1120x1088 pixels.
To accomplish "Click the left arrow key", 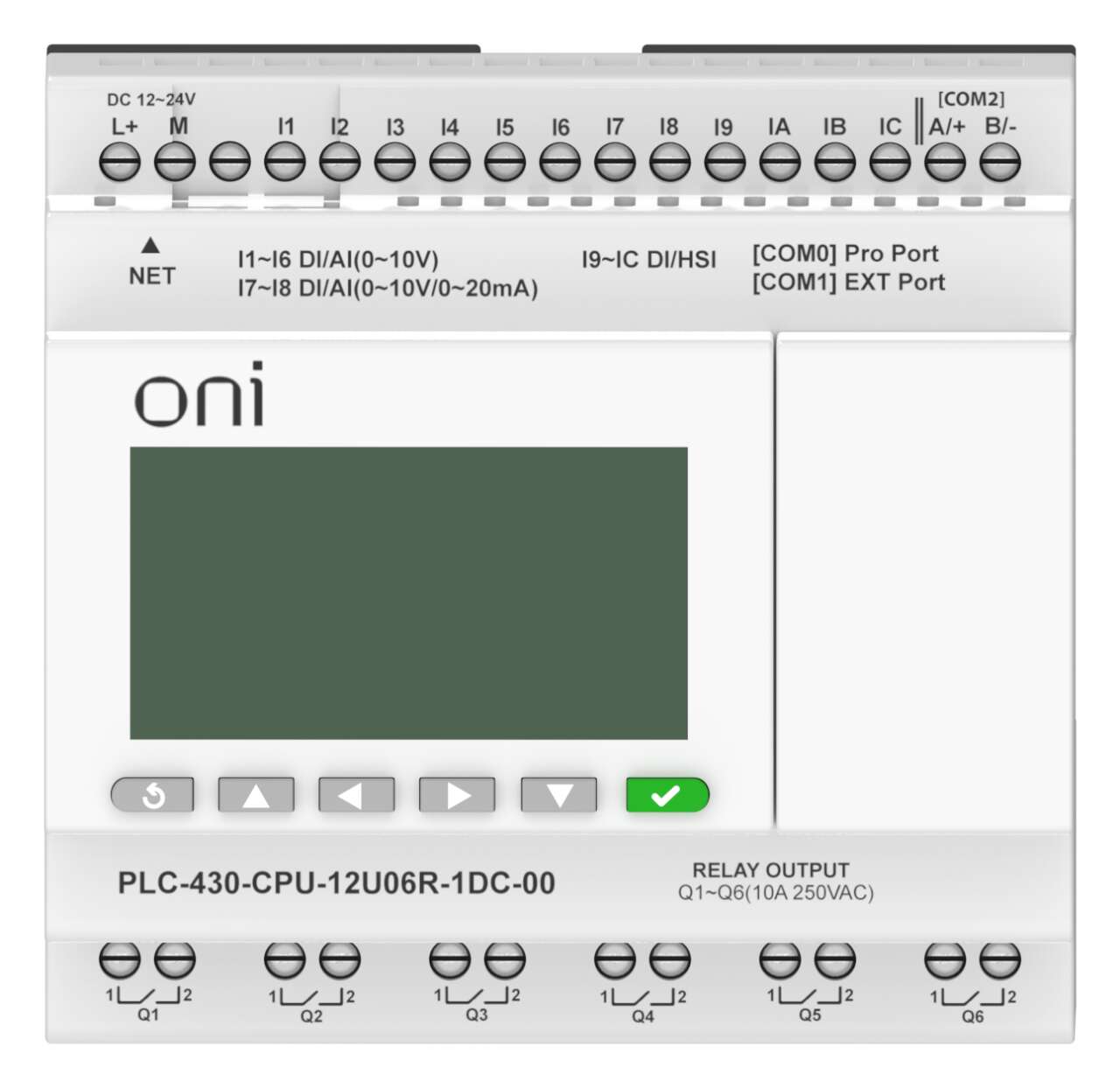I will pyautogui.click(x=356, y=795).
